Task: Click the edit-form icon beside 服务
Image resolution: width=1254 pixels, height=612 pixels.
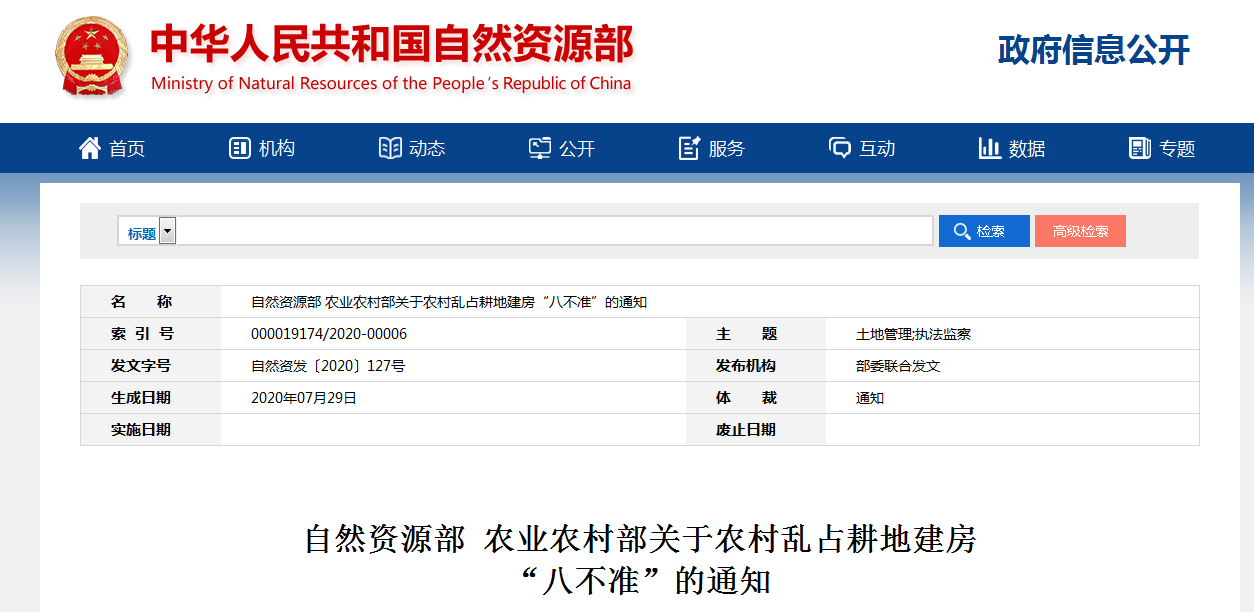Action: tap(689, 148)
